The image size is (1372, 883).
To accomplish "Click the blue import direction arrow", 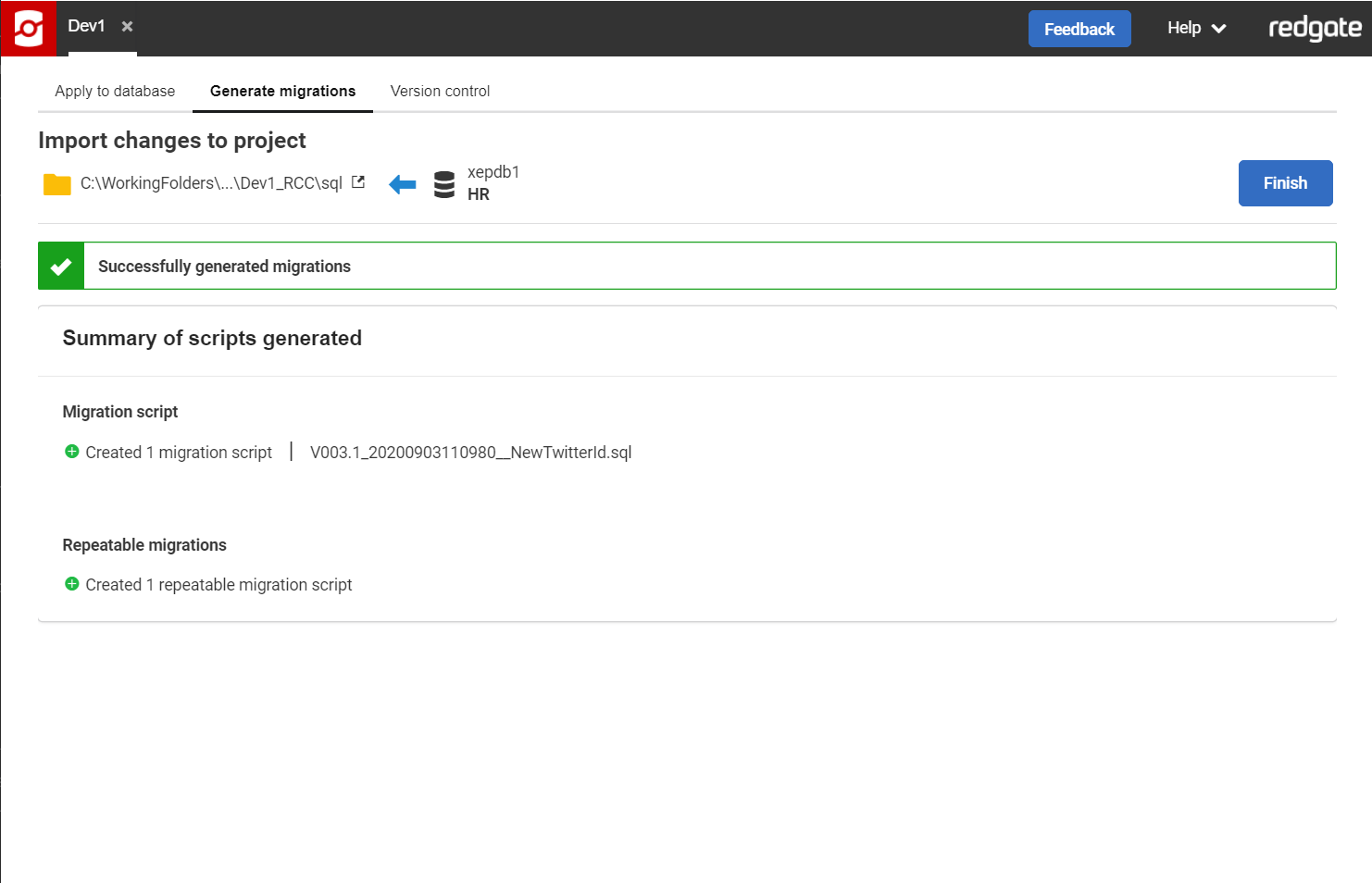I will [402, 184].
